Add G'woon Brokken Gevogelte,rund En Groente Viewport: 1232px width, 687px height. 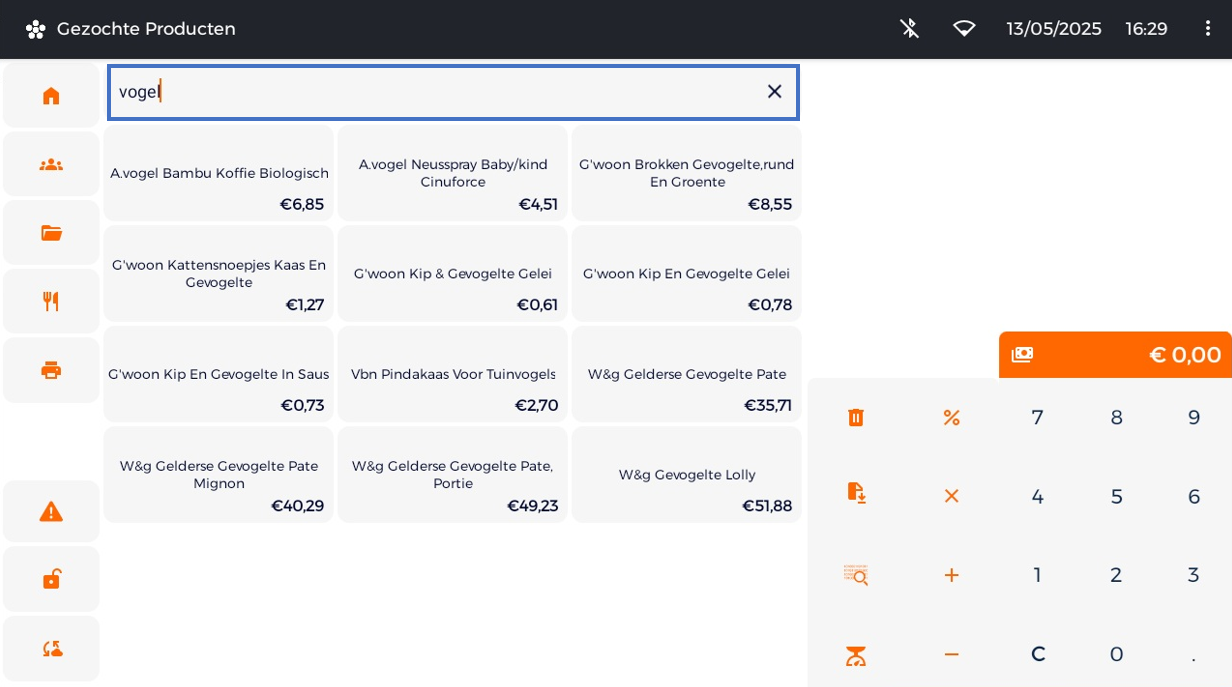click(687, 173)
